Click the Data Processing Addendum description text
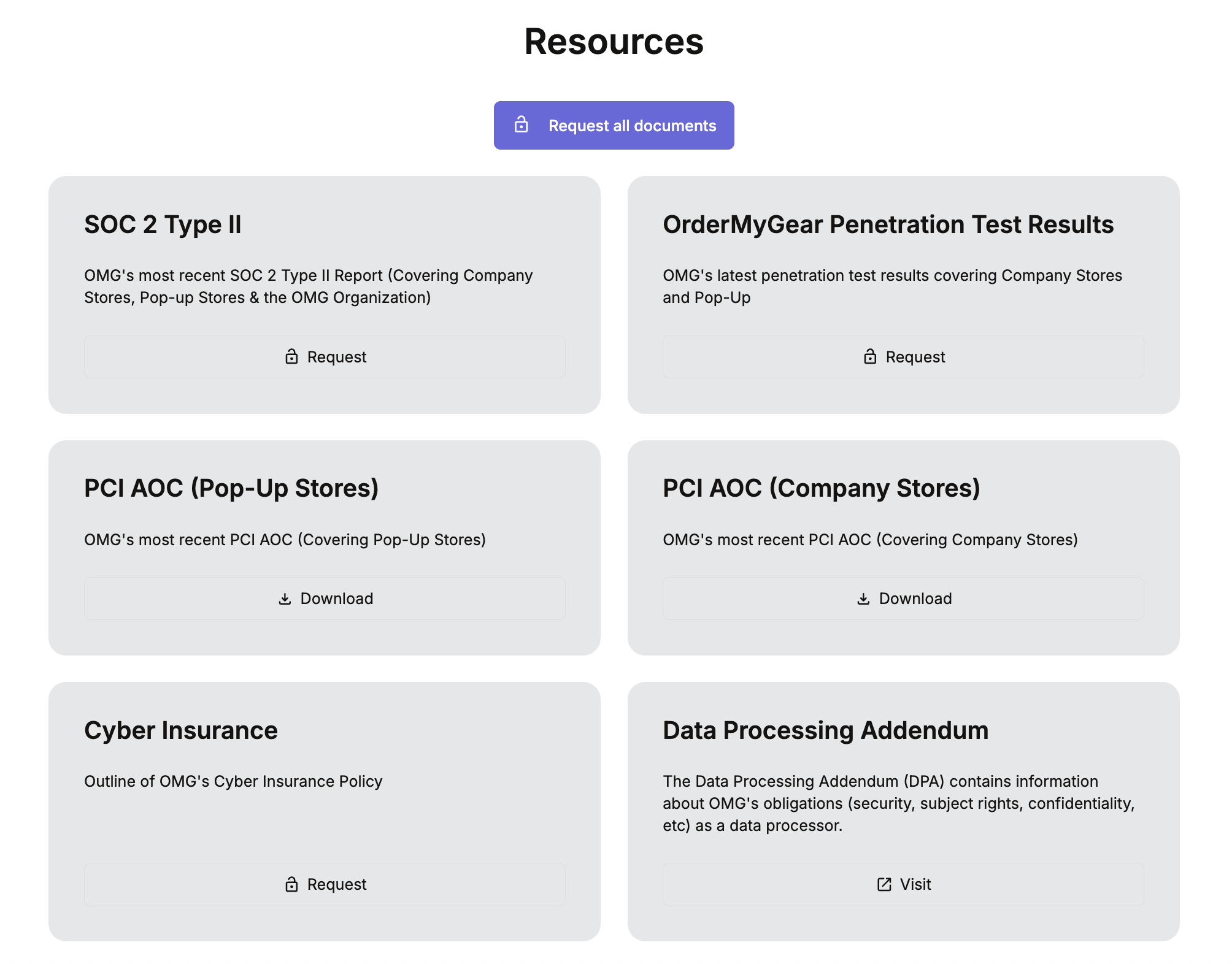 click(898, 803)
